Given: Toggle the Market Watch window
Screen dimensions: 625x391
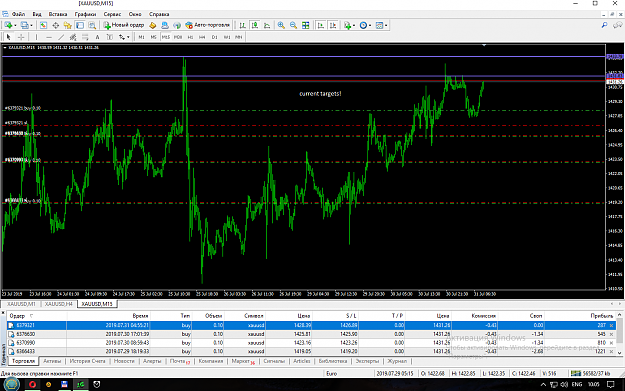Looking at the screenshot, I should click(x=43, y=25).
